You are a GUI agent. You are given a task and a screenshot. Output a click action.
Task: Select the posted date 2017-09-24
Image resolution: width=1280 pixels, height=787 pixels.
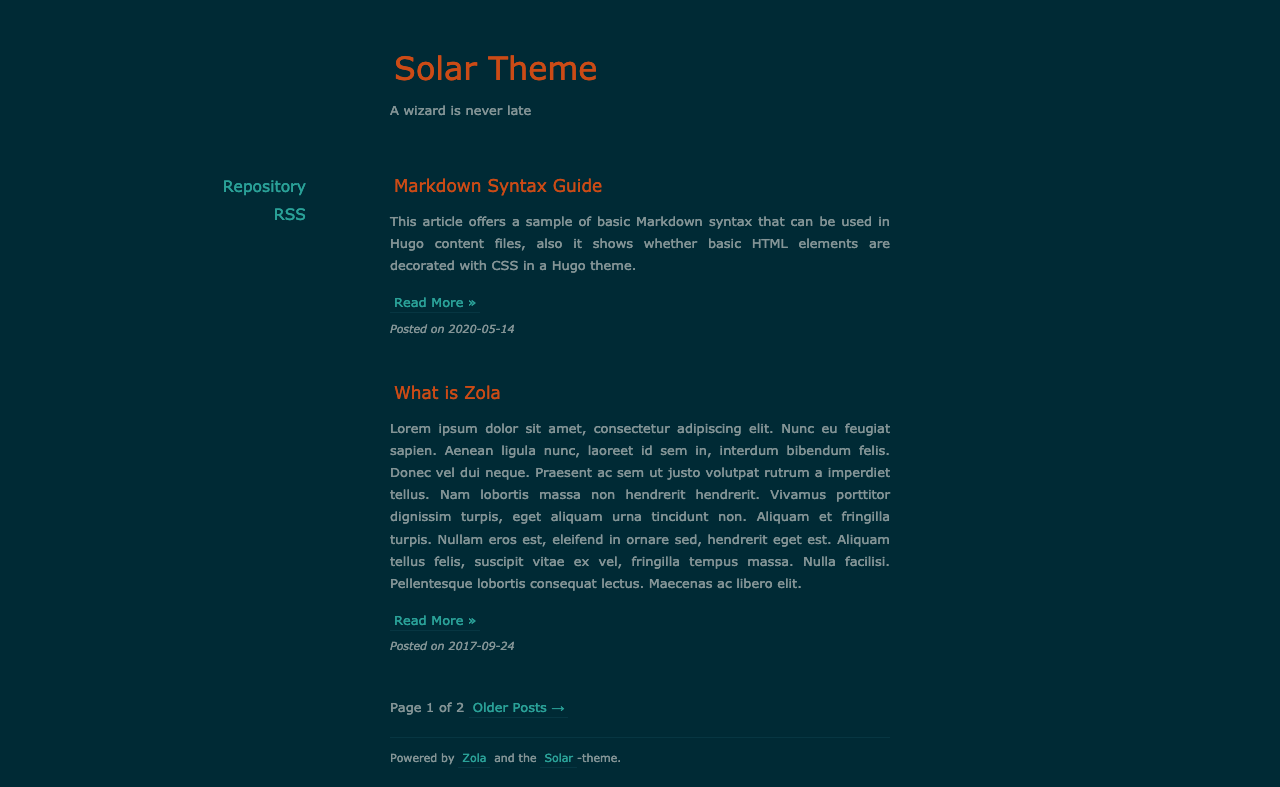click(x=452, y=646)
